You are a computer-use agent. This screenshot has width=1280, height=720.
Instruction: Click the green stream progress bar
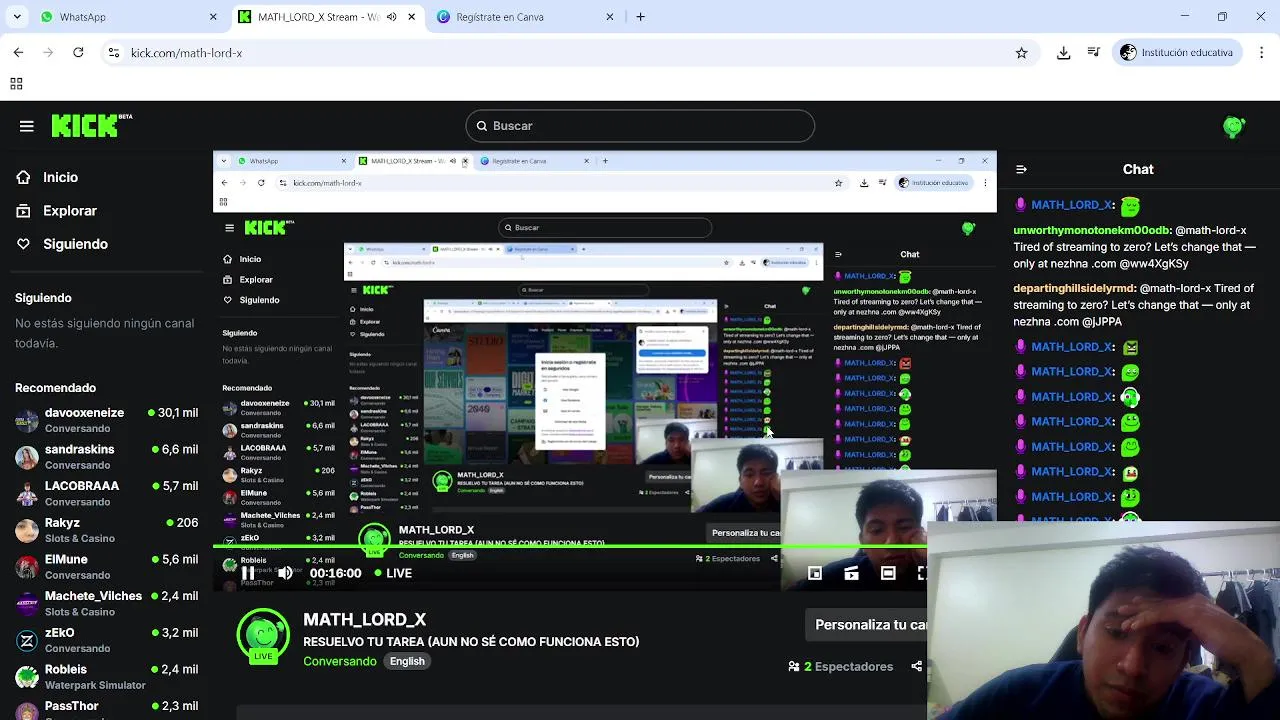[570, 547]
